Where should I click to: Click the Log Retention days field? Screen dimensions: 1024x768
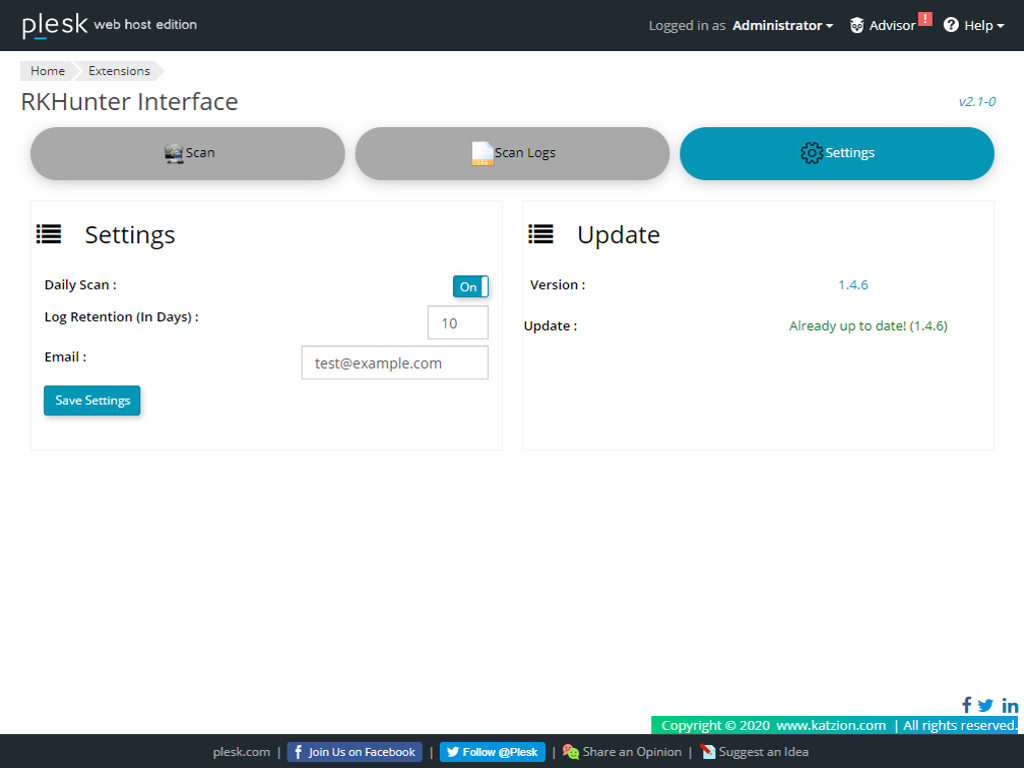tap(458, 323)
